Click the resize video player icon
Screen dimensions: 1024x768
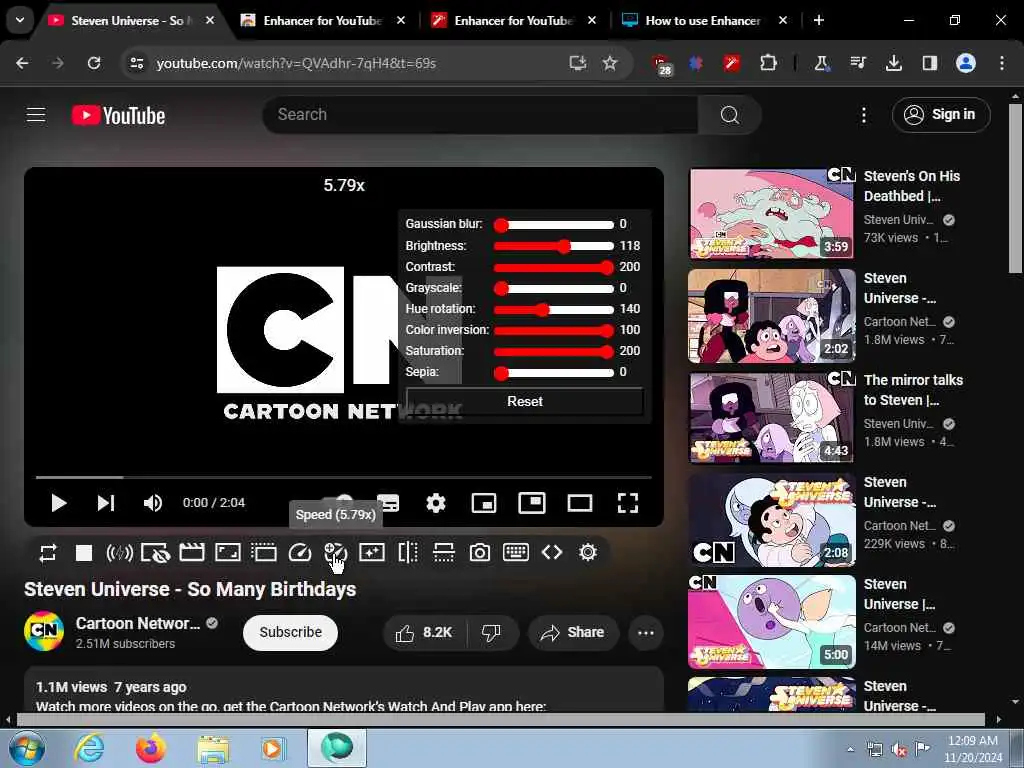(228, 553)
